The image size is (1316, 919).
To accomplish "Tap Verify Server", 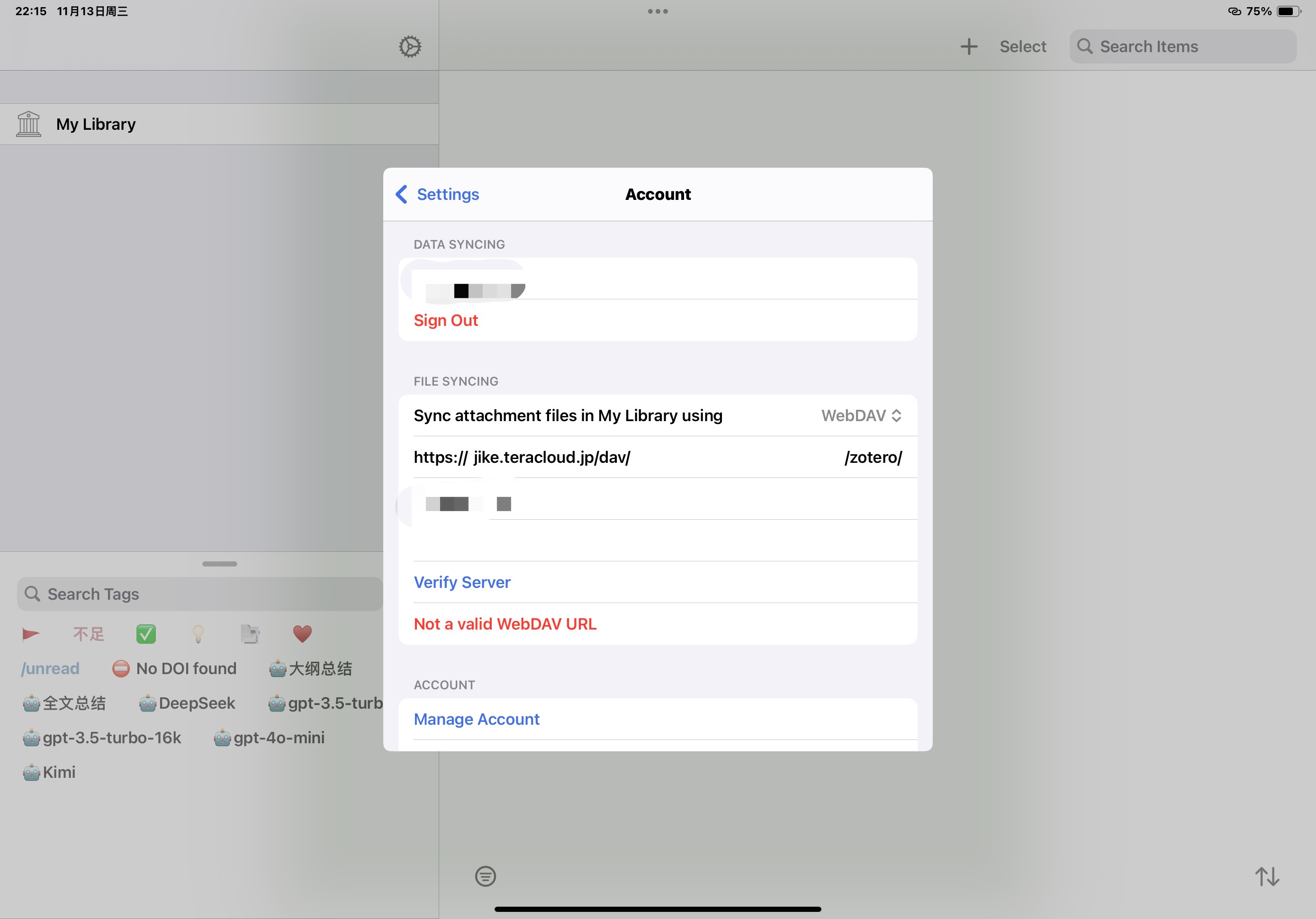I will (x=462, y=583).
